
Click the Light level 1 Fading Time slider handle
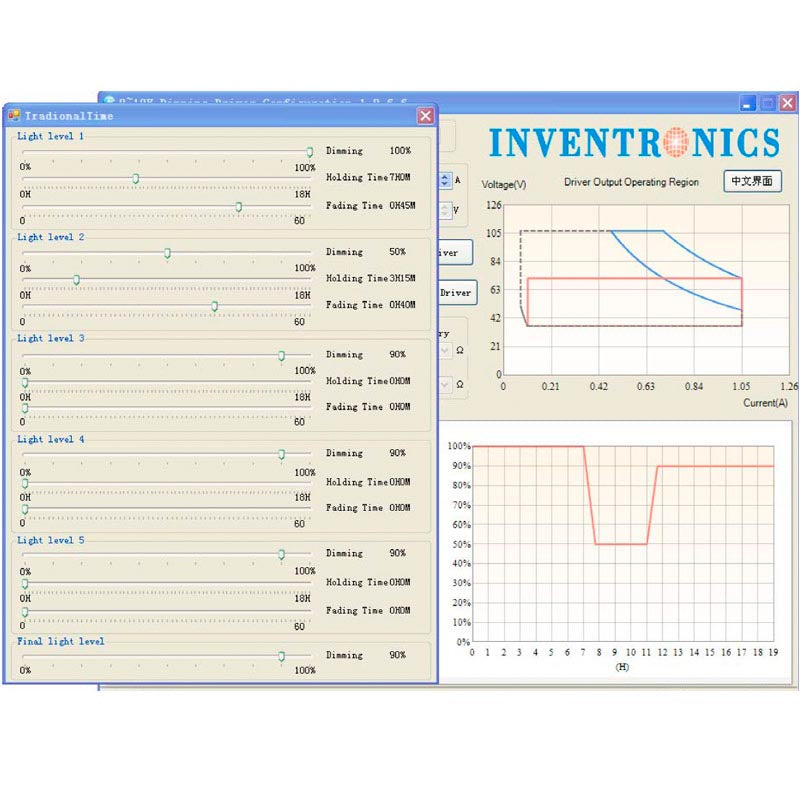239,206
